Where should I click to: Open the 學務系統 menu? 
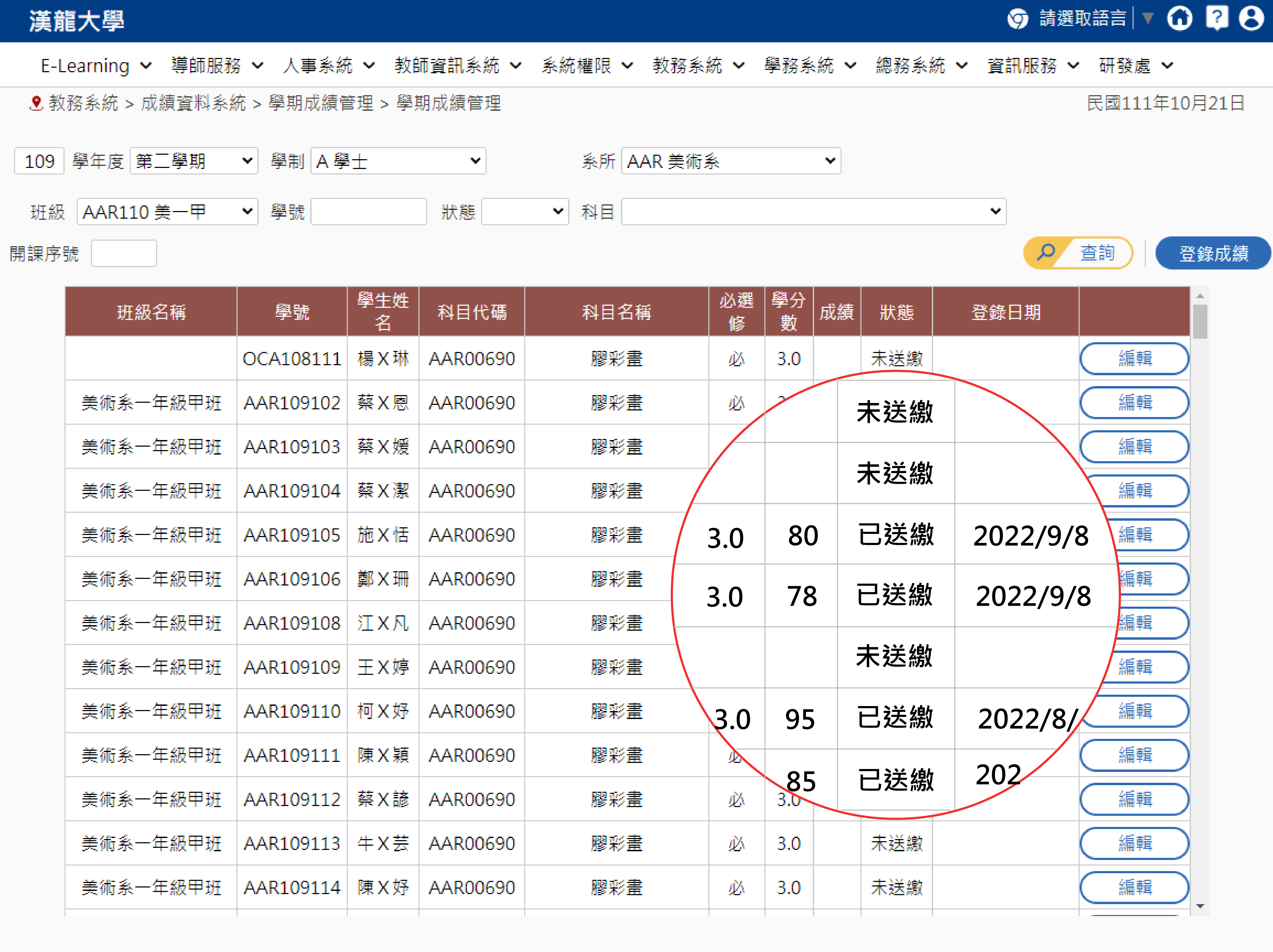810,66
